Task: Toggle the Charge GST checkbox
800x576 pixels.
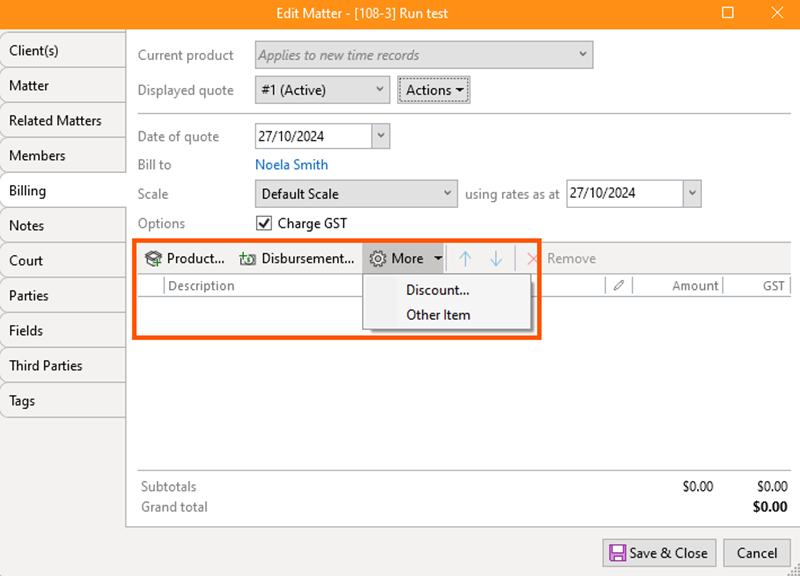Action: 265,224
